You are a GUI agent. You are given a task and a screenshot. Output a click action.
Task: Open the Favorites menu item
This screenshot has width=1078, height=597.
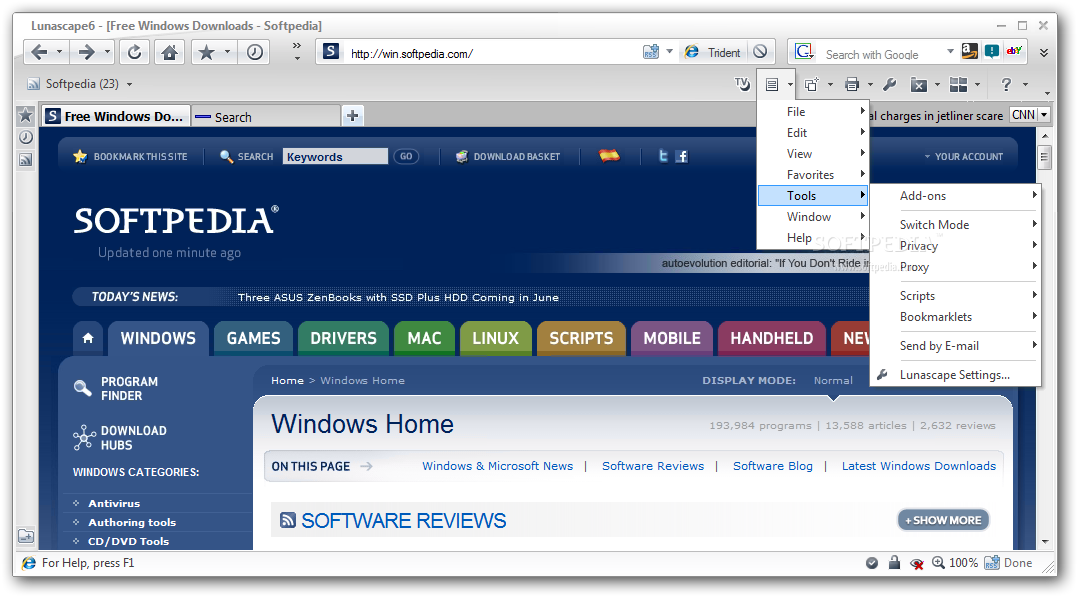(812, 175)
